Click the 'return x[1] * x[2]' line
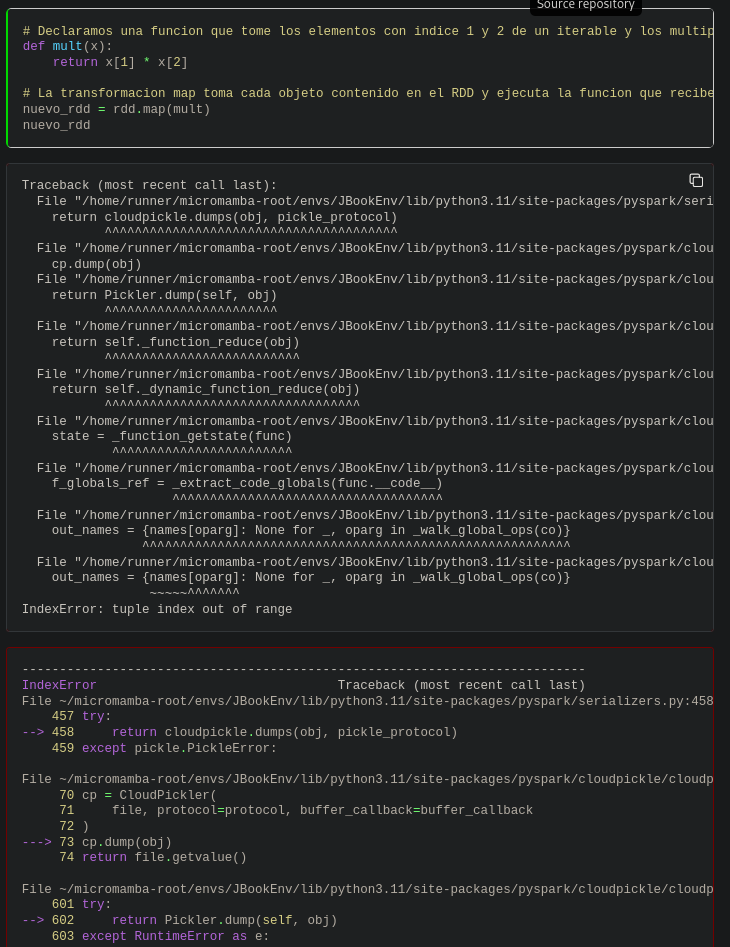 pyautogui.click(x=120, y=62)
